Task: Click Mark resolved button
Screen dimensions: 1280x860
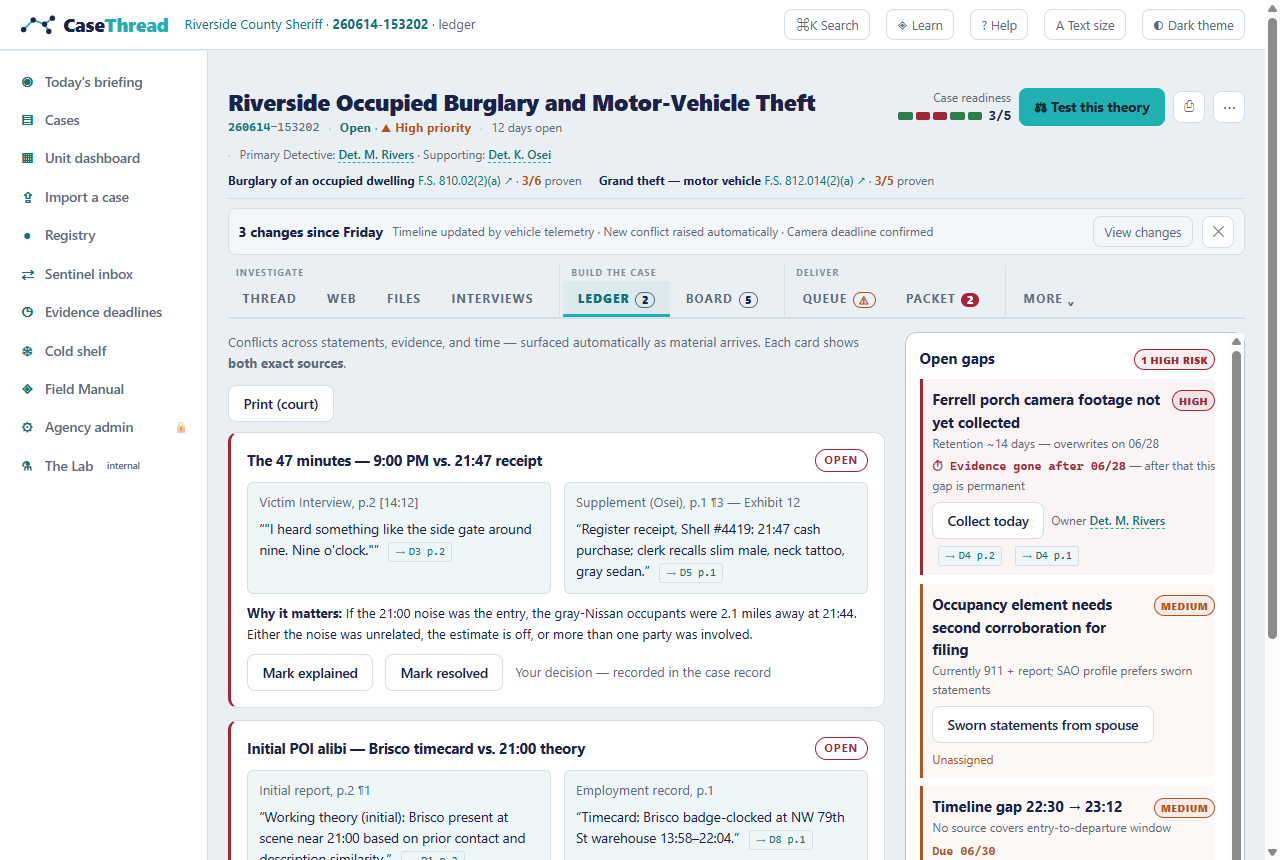Action: (444, 673)
